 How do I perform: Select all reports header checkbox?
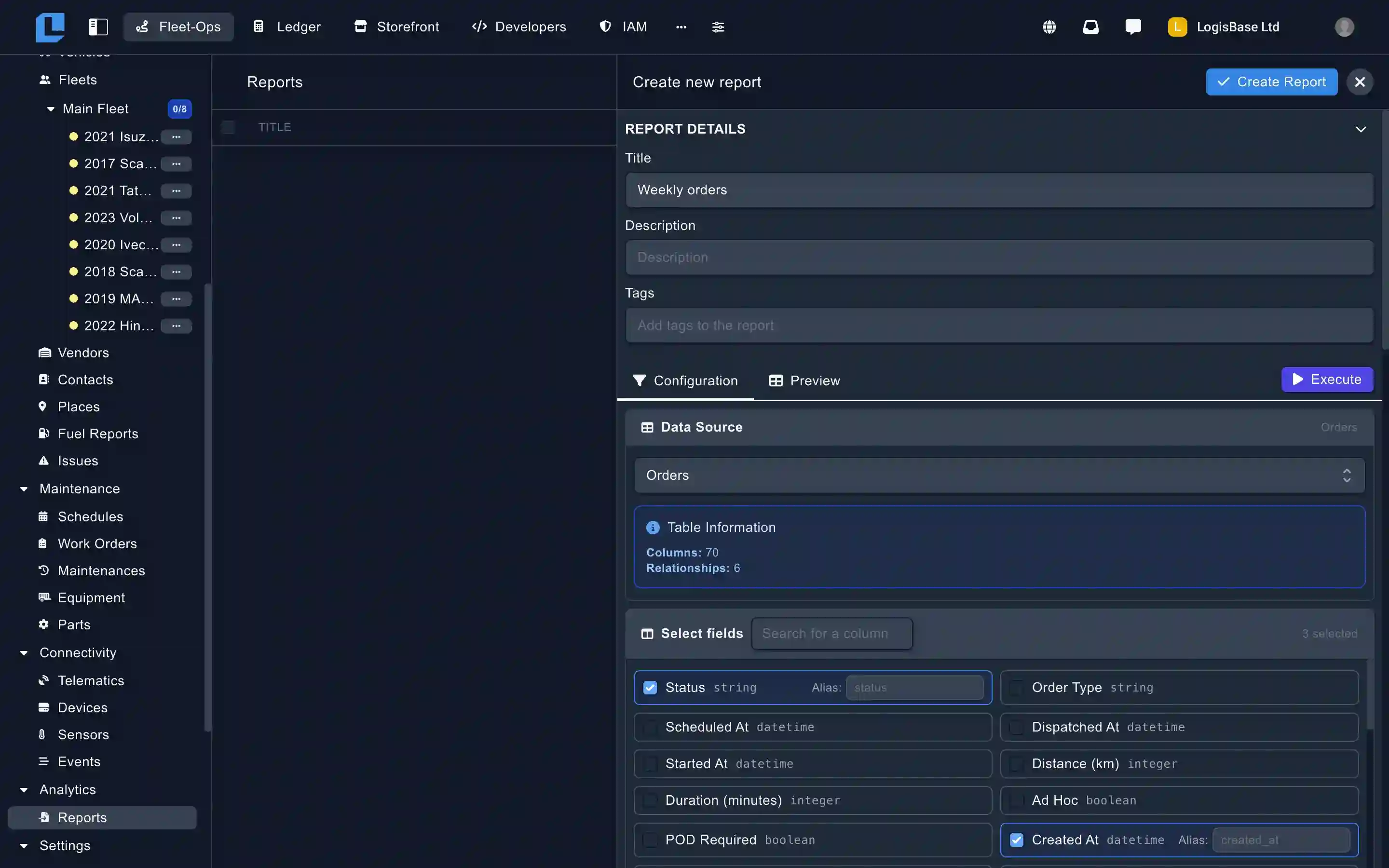coord(228,127)
